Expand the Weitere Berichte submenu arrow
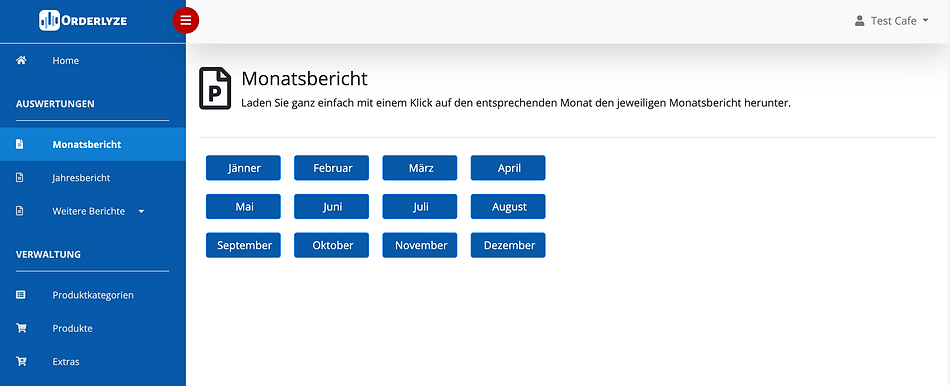This screenshot has height=386, width=950. [141, 211]
